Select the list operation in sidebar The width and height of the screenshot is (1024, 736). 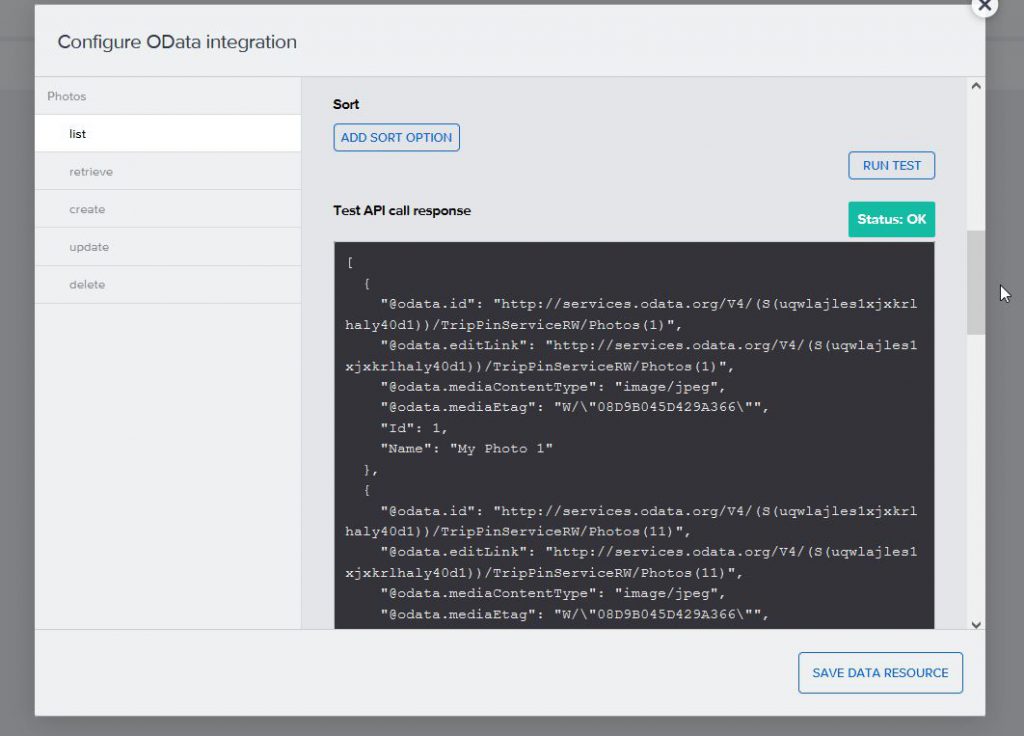(168, 134)
